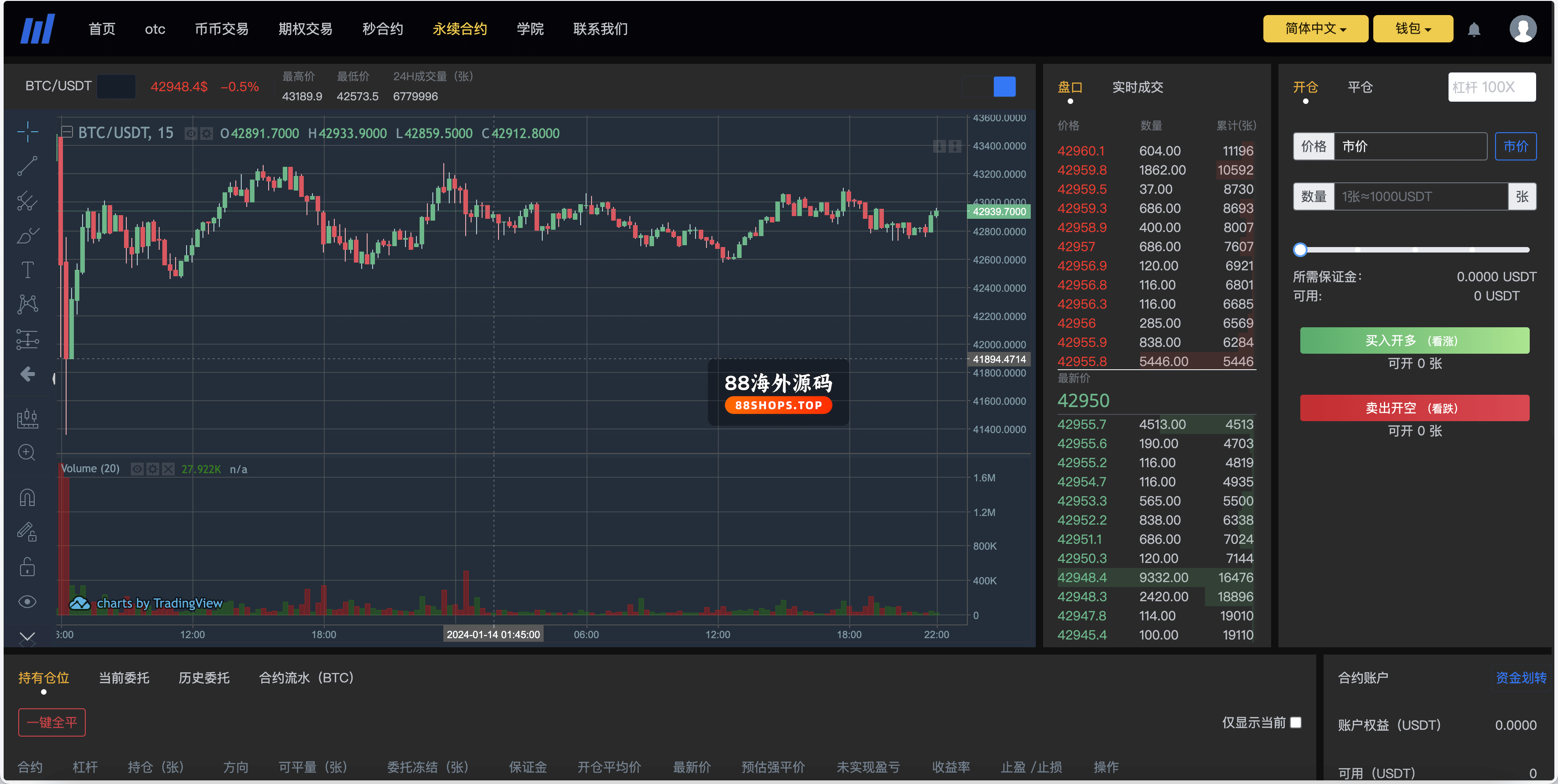1558x784 pixels.
Task: Click the zoom in magnifier tool
Action: click(26, 452)
